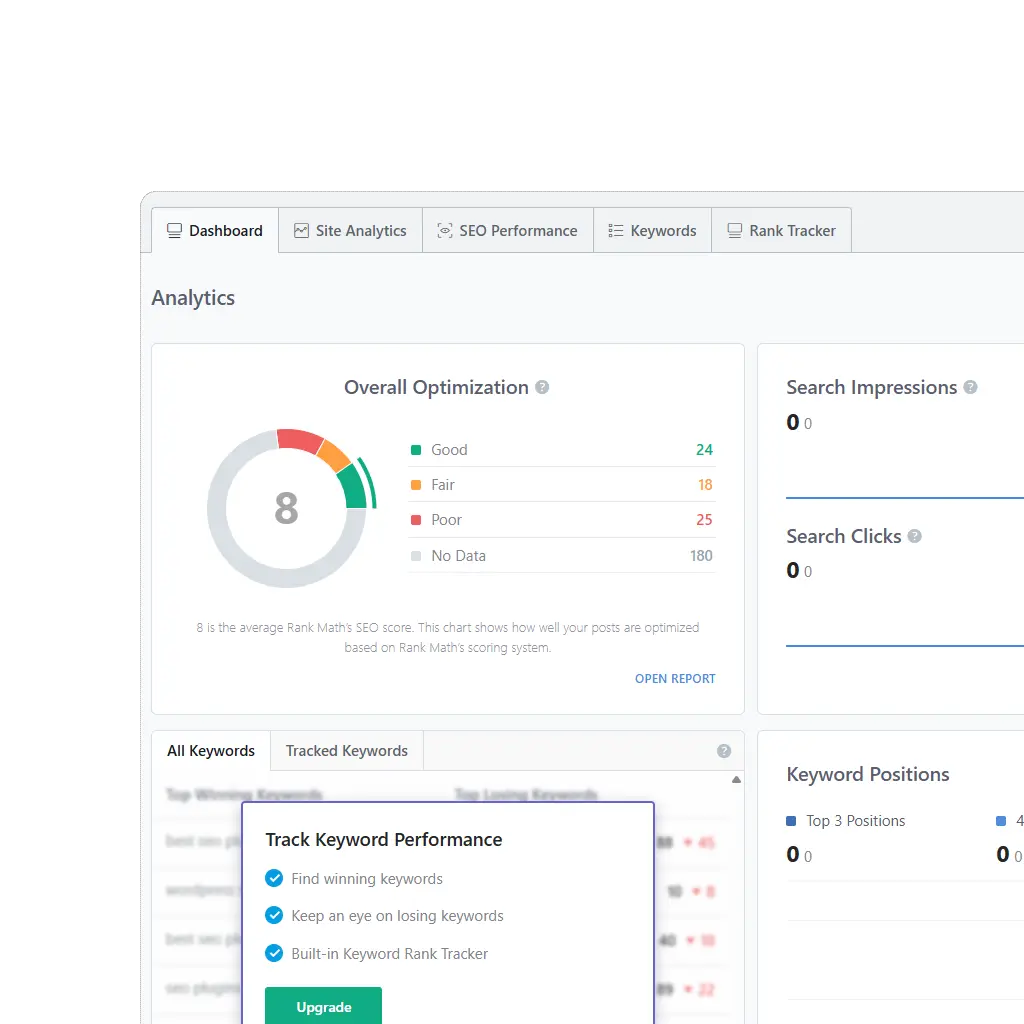The width and height of the screenshot is (1024, 1024).
Task: Click the eye-scan icon on SEO Performance tab
Action: [445, 230]
